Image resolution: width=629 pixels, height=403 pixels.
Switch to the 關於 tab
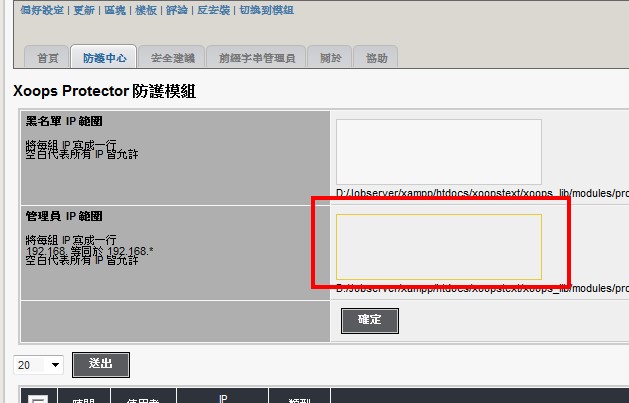click(330, 58)
